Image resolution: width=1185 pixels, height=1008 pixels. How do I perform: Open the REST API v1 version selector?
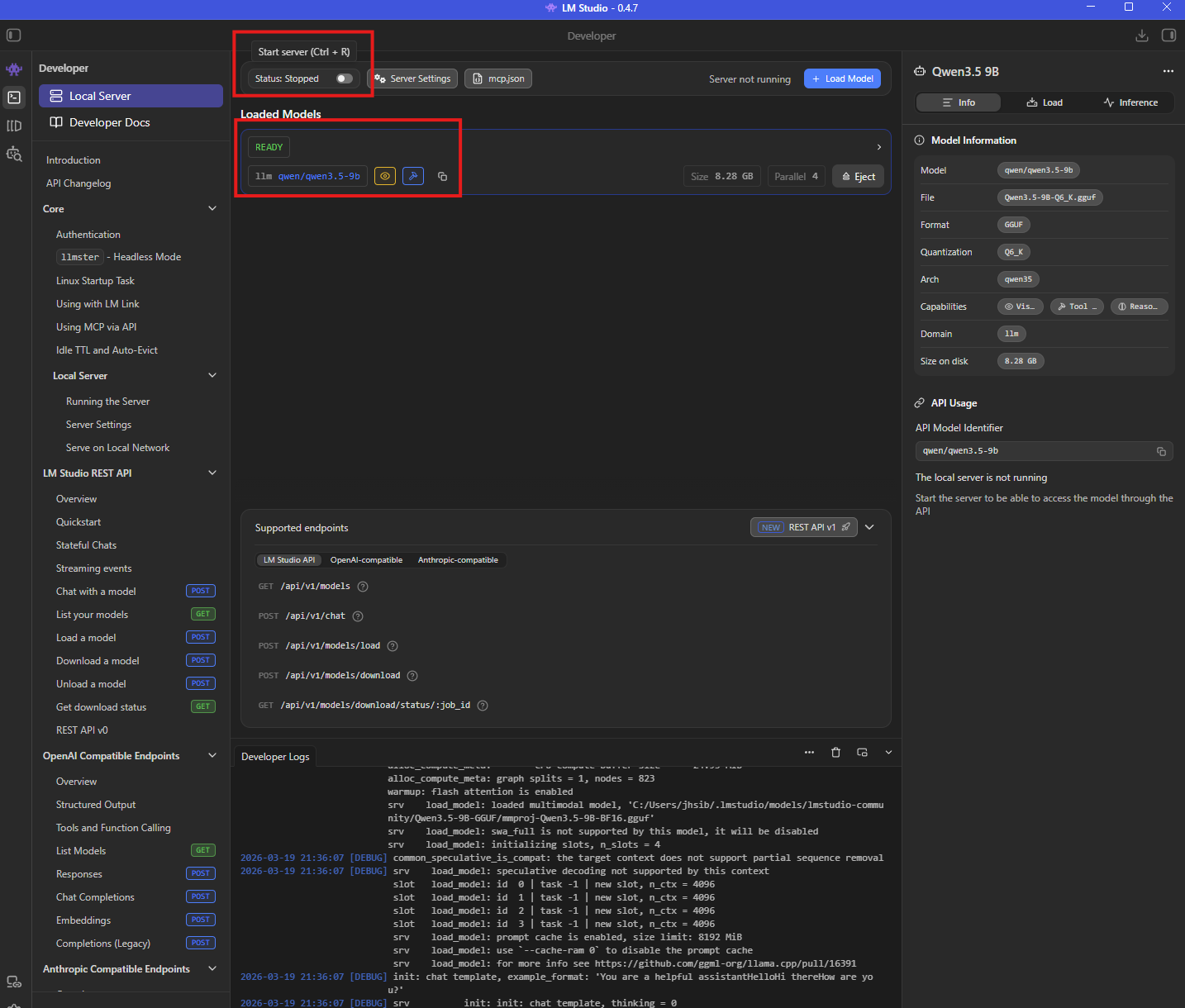coord(803,527)
